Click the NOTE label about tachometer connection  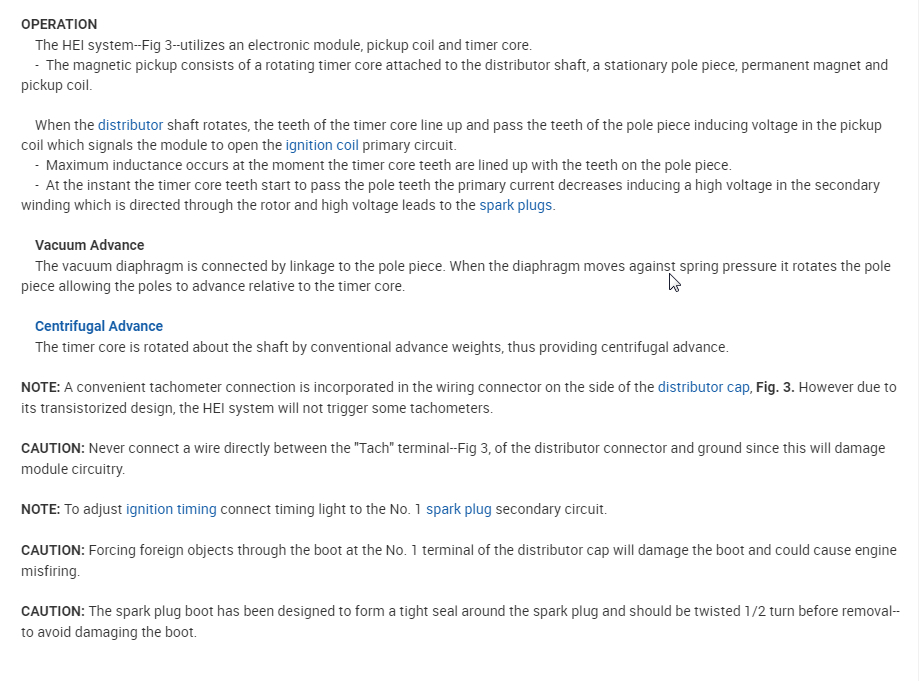41,387
